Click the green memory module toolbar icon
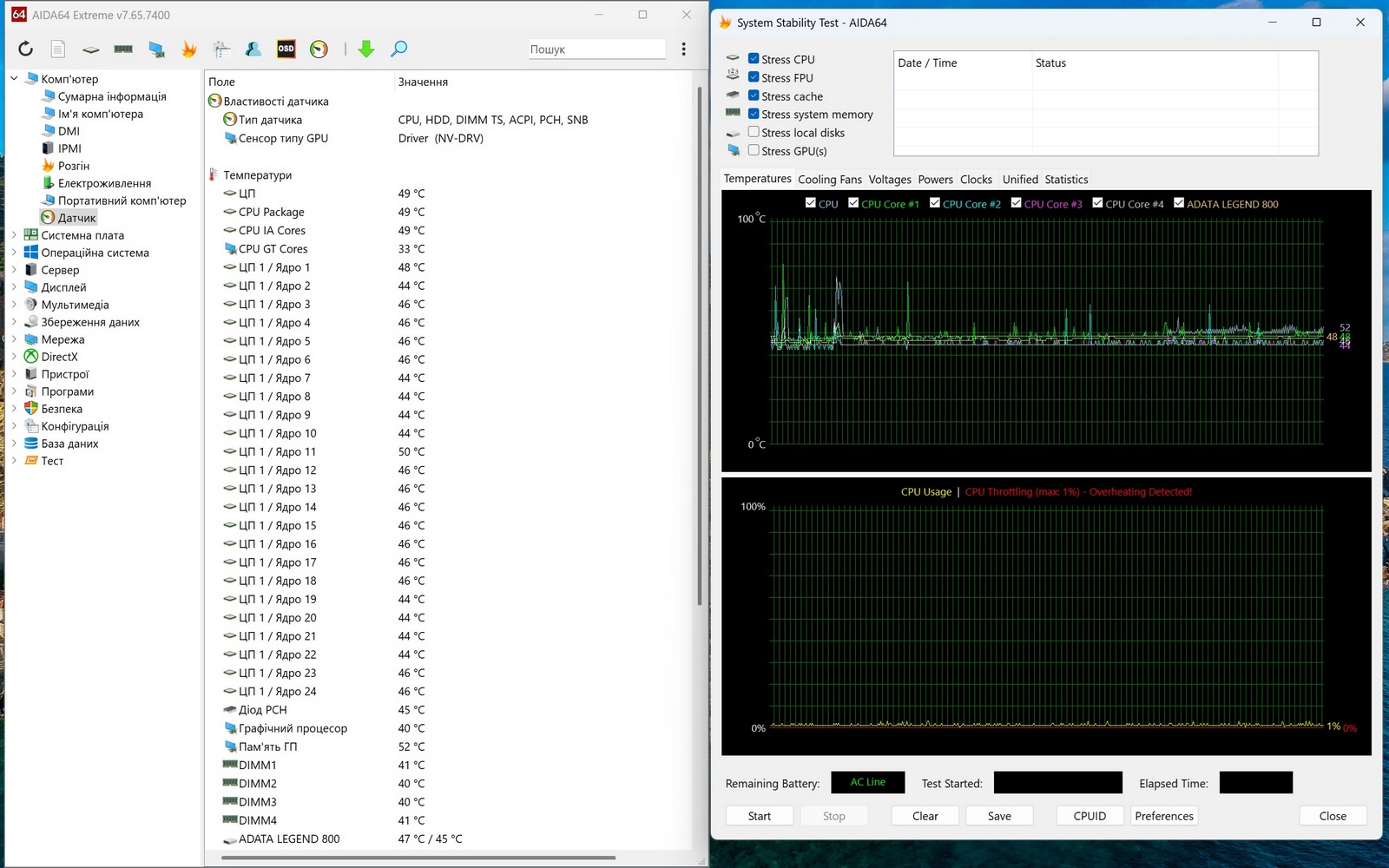Screen dimensions: 1389x868 click(123, 49)
